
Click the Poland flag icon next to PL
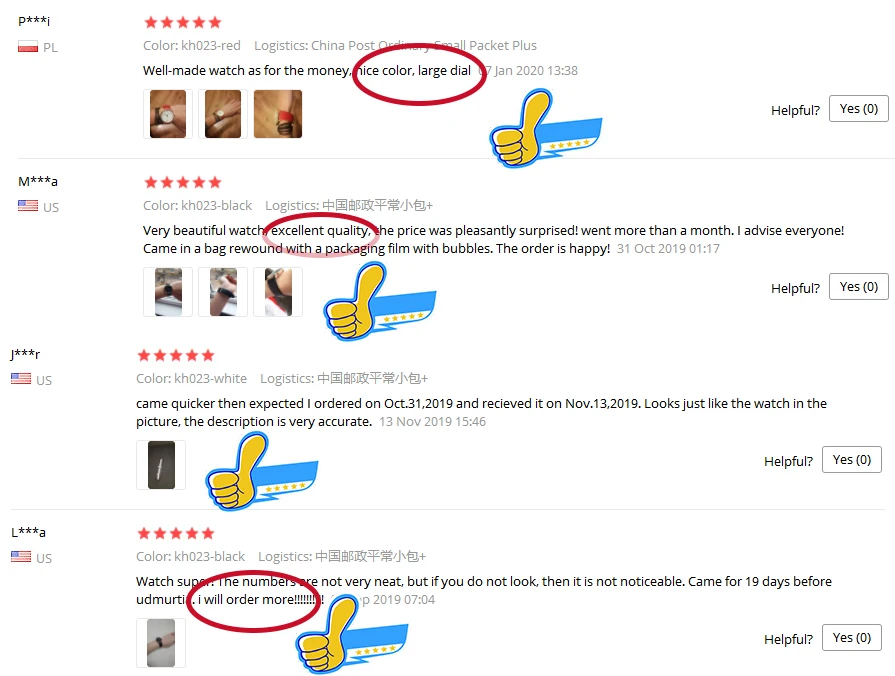(28, 47)
